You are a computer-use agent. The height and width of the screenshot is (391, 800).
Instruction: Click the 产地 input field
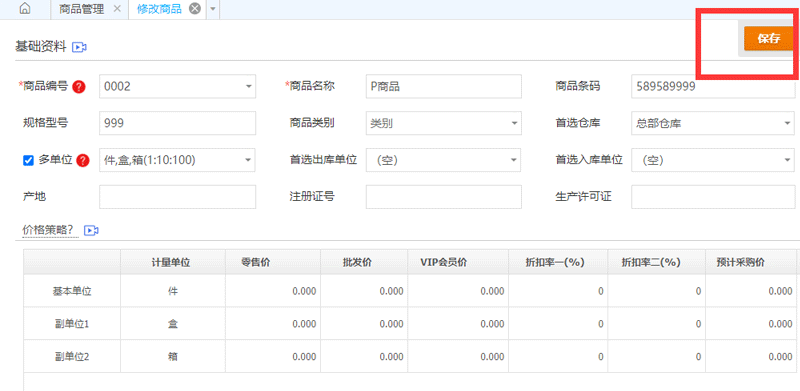point(178,197)
